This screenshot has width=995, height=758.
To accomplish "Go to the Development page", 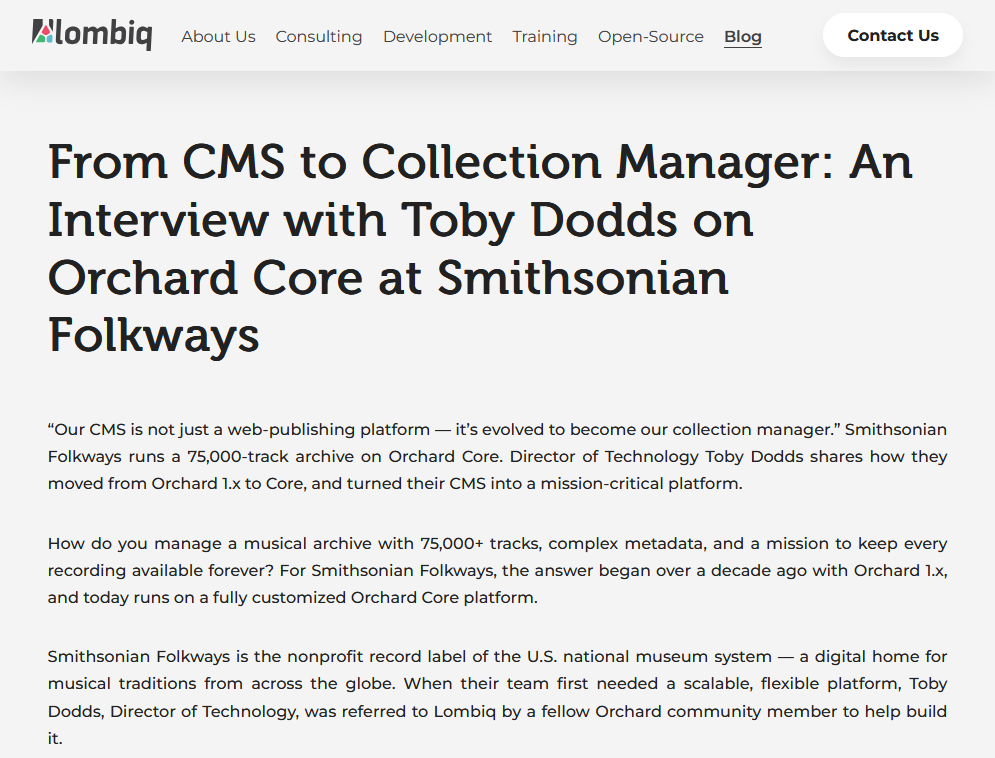I will click(x=437, y=37).
